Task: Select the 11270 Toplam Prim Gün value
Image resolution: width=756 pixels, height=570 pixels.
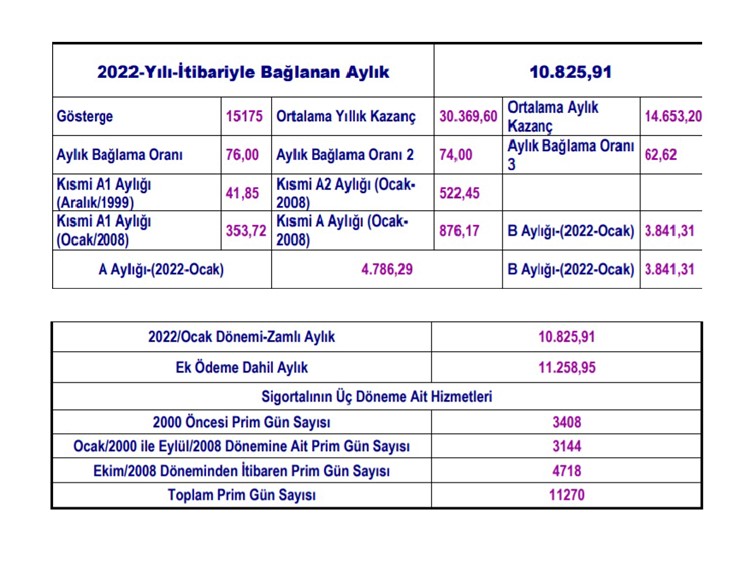Action: [x=566, y=494]
